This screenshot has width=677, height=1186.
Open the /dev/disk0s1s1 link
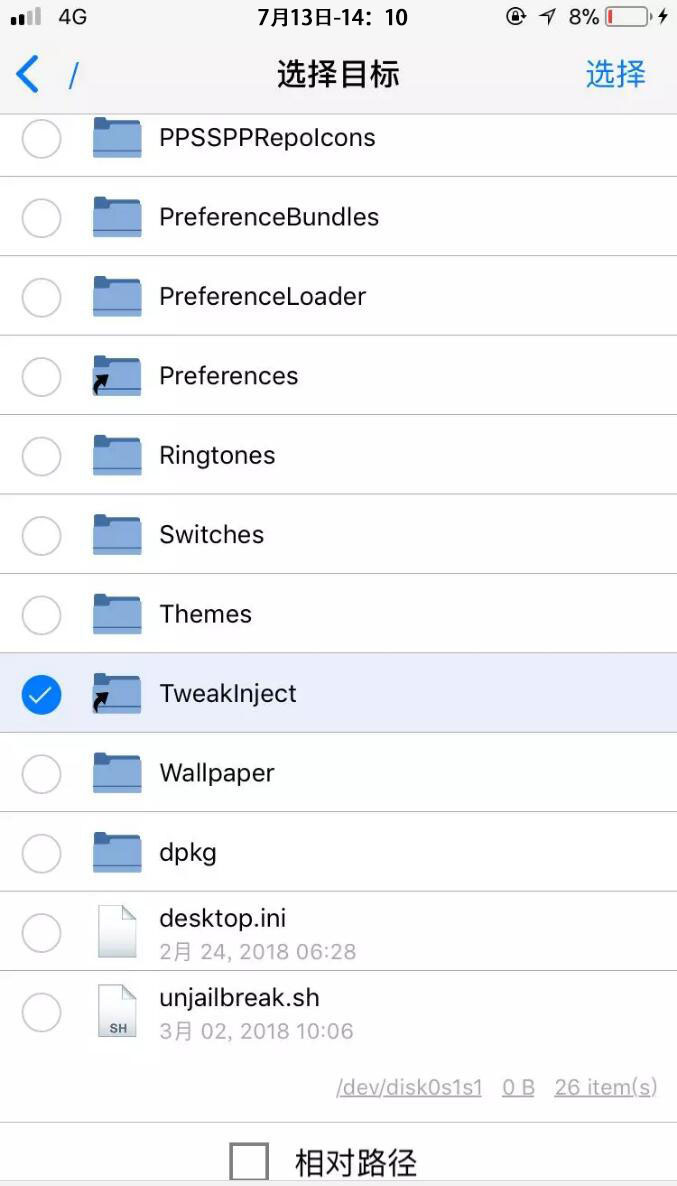click(409, 1087)
